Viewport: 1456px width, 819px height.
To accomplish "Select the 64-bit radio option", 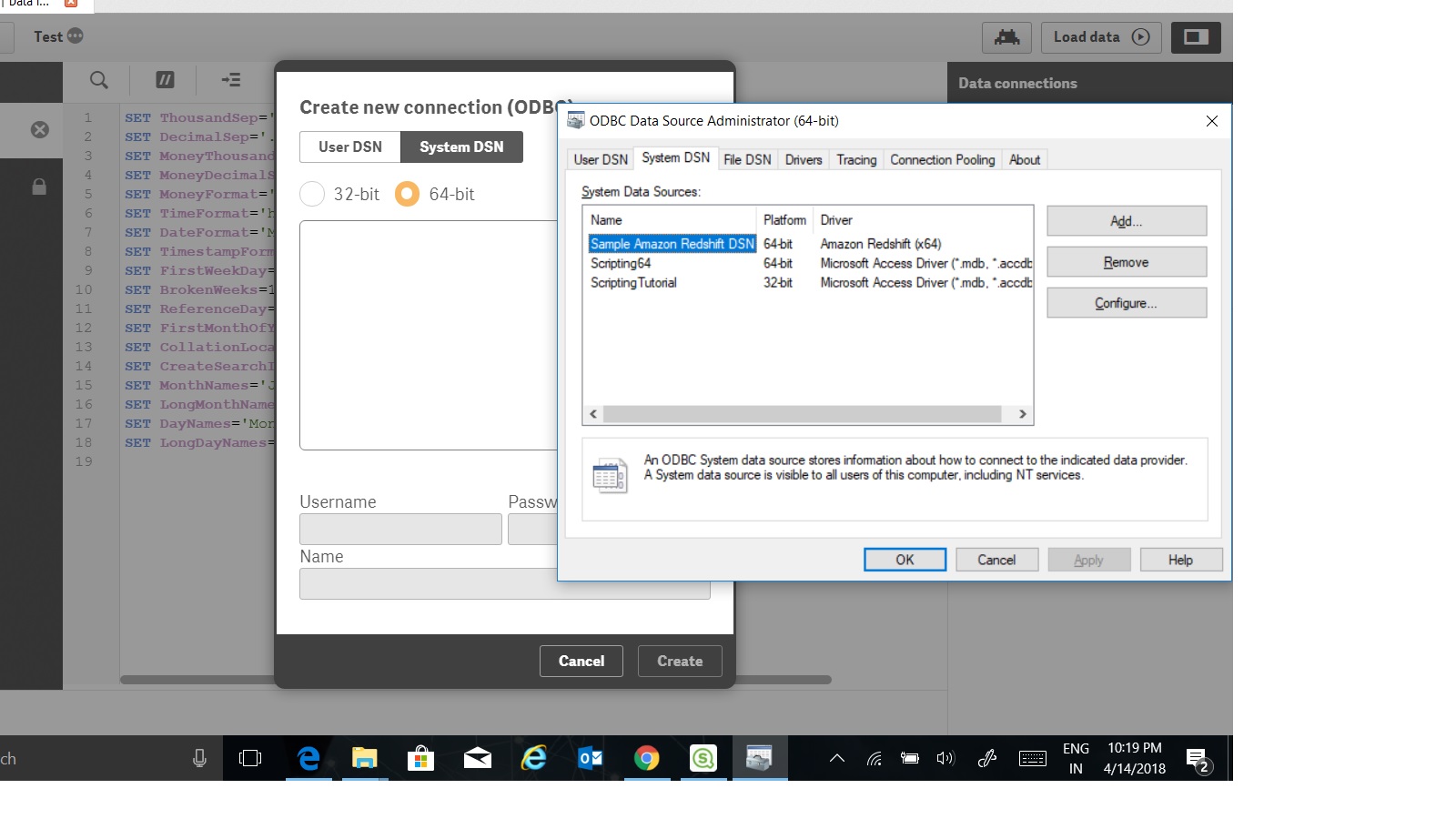I will click(407, 194).
